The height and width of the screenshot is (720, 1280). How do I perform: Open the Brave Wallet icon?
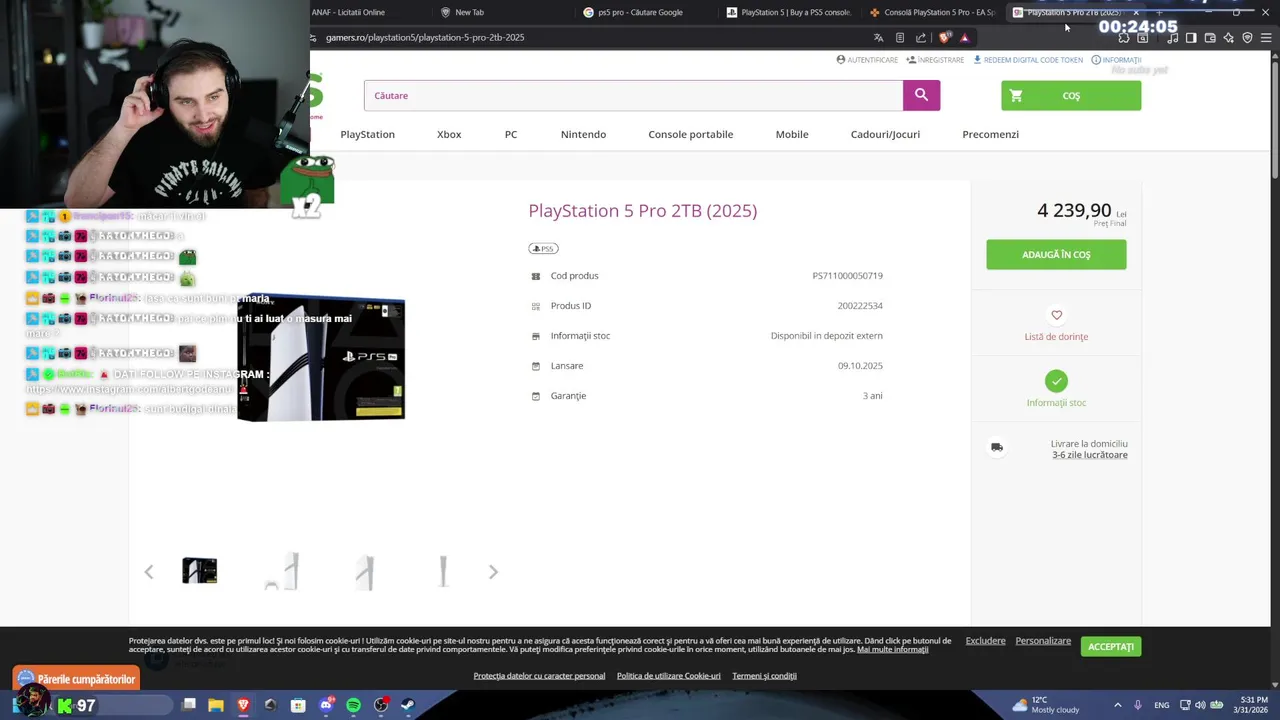(1210, 38)
